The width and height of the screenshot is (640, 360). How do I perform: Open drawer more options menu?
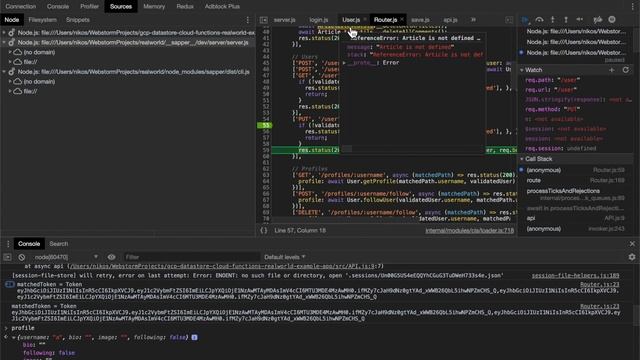(8, 244)
